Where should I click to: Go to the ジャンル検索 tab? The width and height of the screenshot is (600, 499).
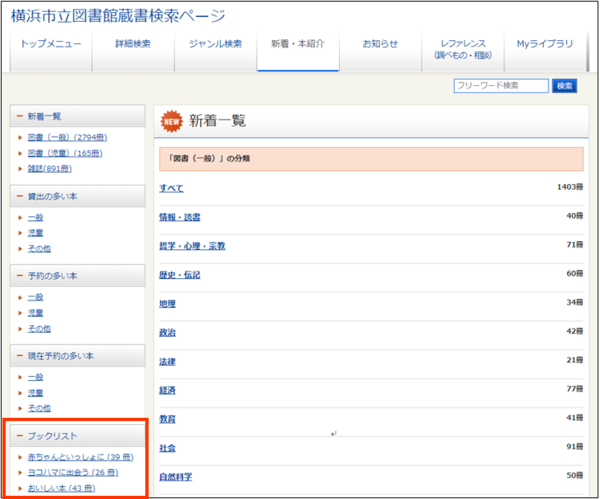point(215,44)
